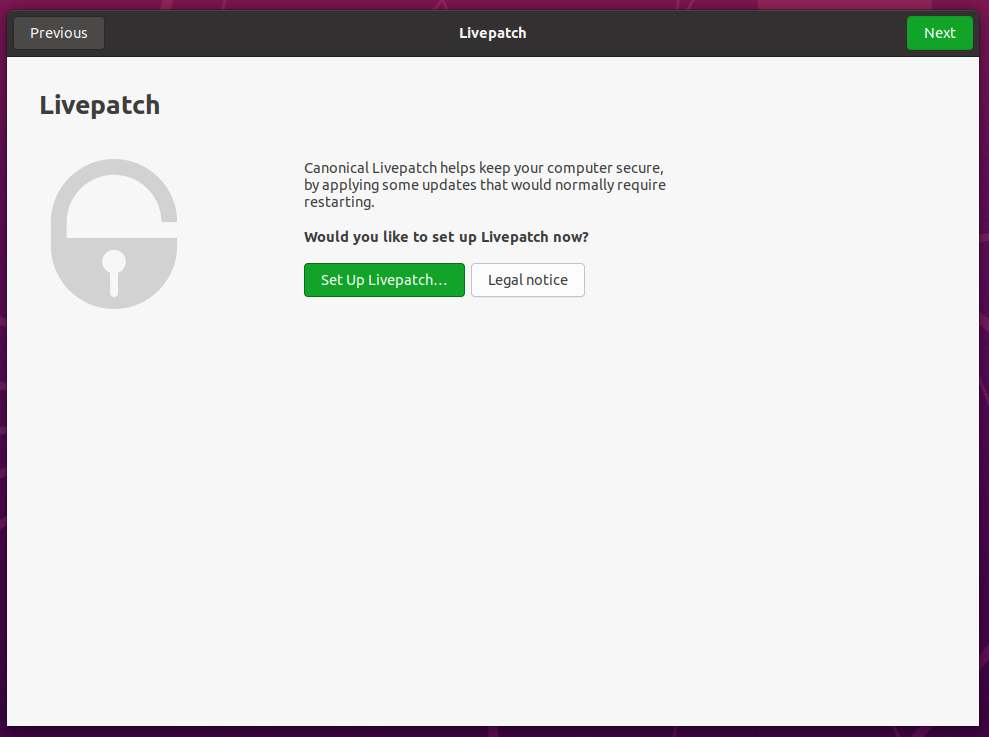989x737 pixels.
Task: Start Set Up Livepatch
Action: (x=384, y=280)
